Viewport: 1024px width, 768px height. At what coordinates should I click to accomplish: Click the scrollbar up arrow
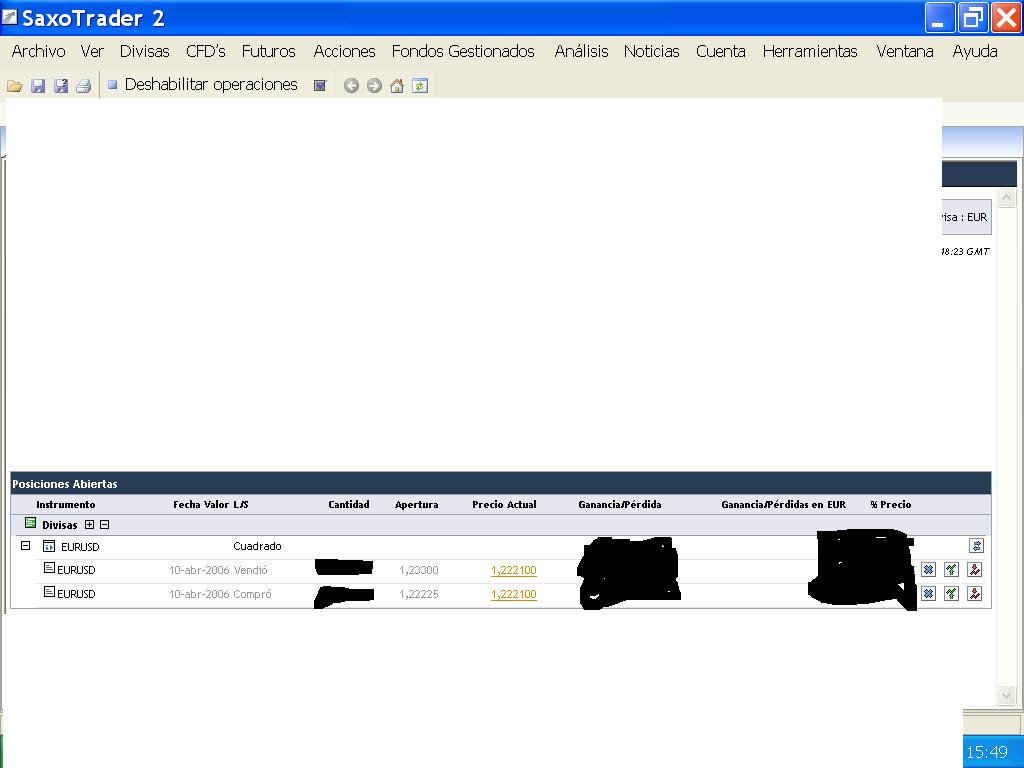(1006, 197)
